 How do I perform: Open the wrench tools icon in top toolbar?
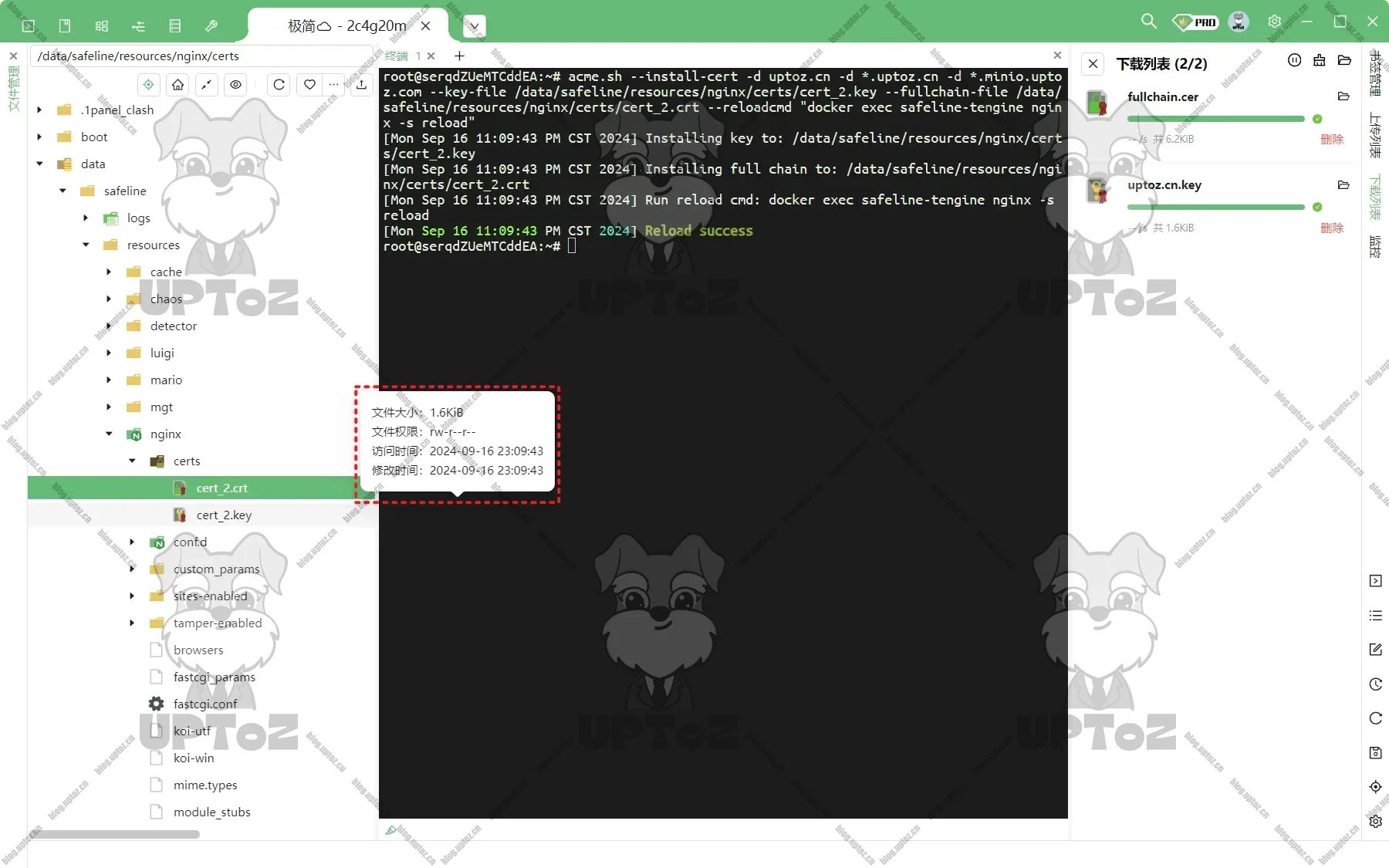211,25
